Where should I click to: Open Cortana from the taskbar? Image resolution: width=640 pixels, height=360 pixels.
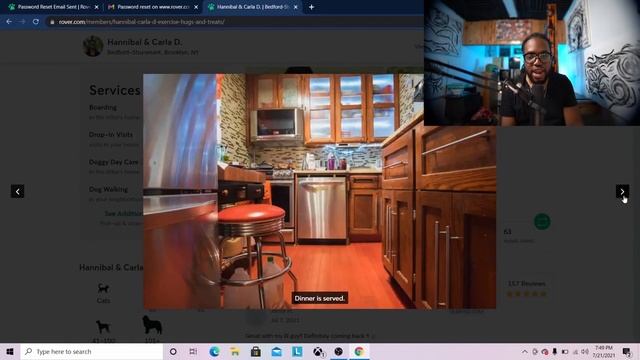173,351
